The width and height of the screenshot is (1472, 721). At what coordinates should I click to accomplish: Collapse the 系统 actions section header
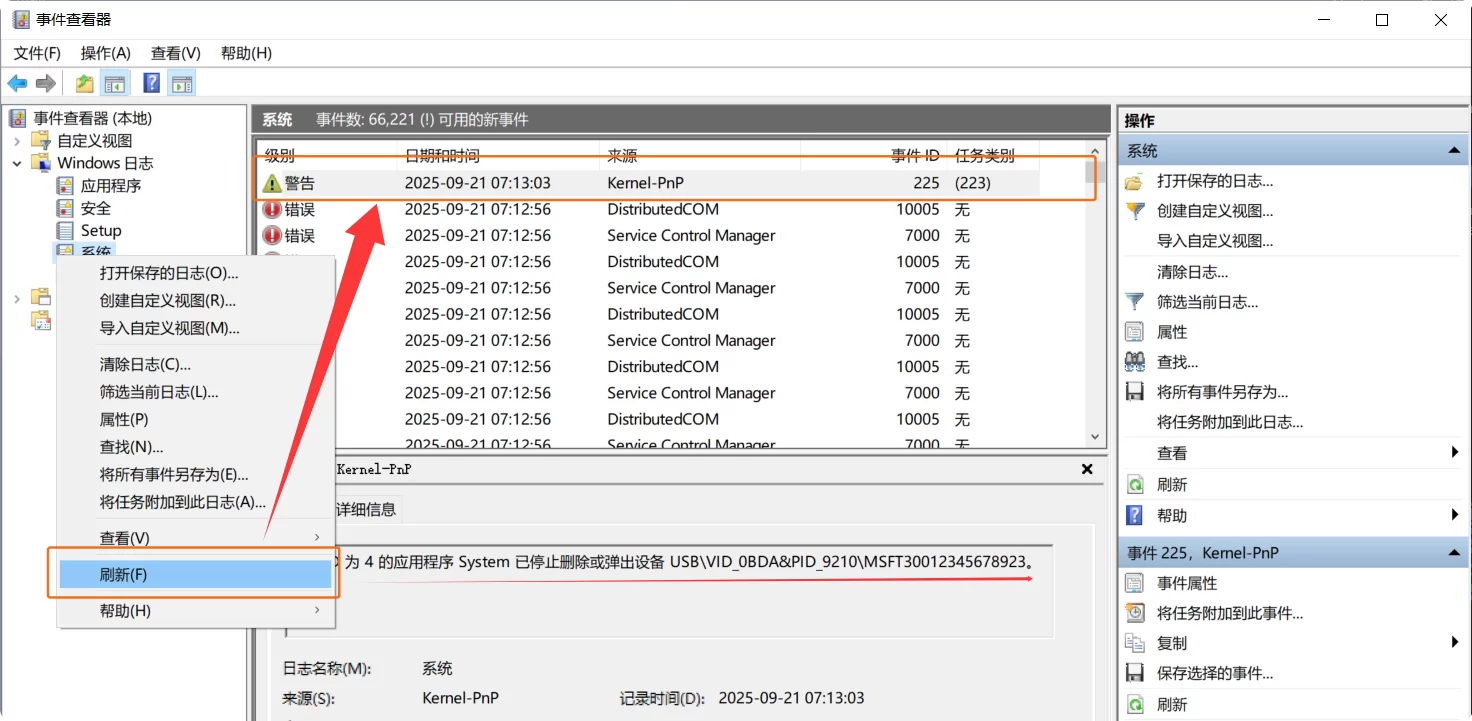click(1453, 151)
